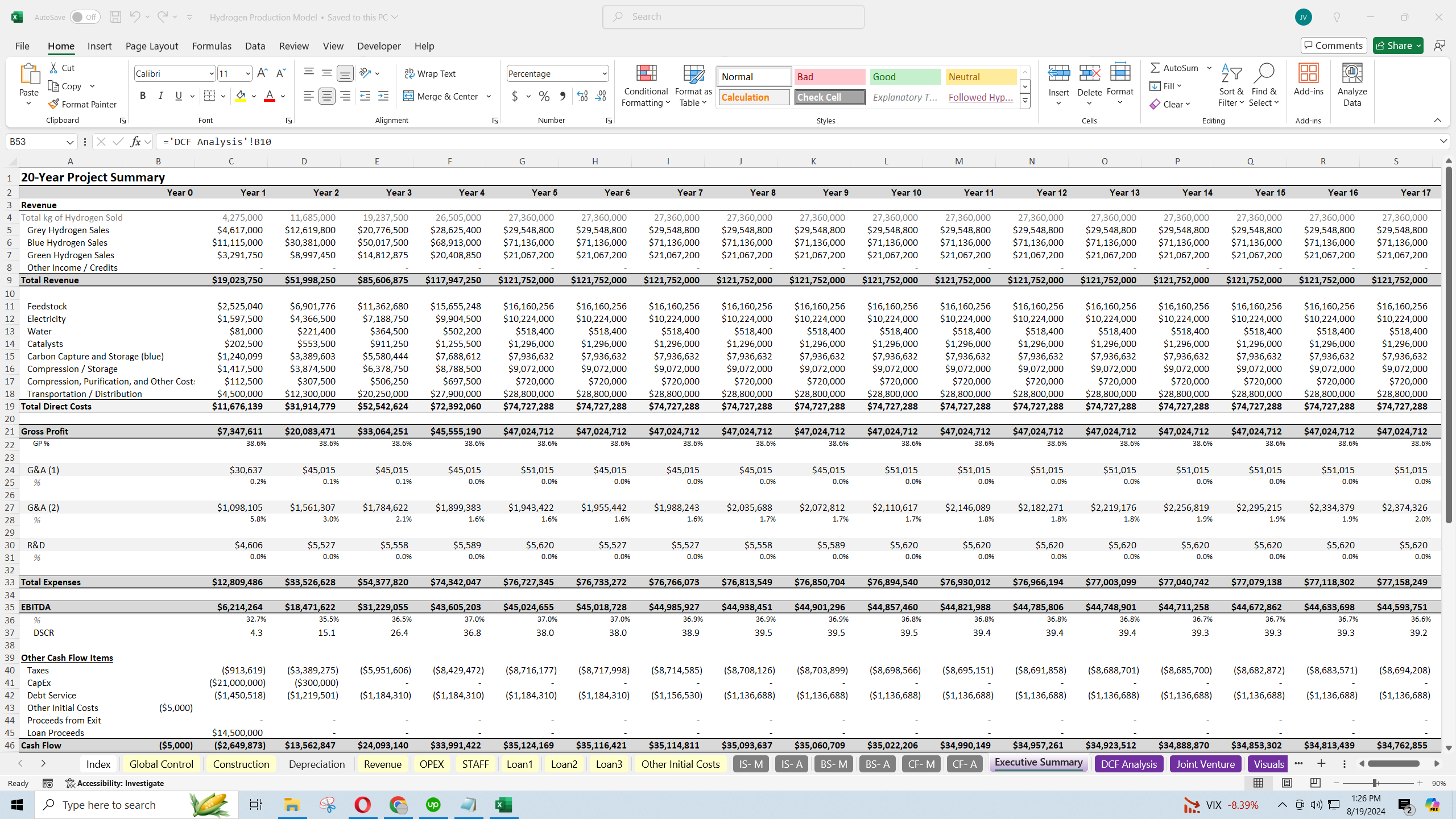
Task: Click the vertical scrollbar thumb
Action: 1448,345
